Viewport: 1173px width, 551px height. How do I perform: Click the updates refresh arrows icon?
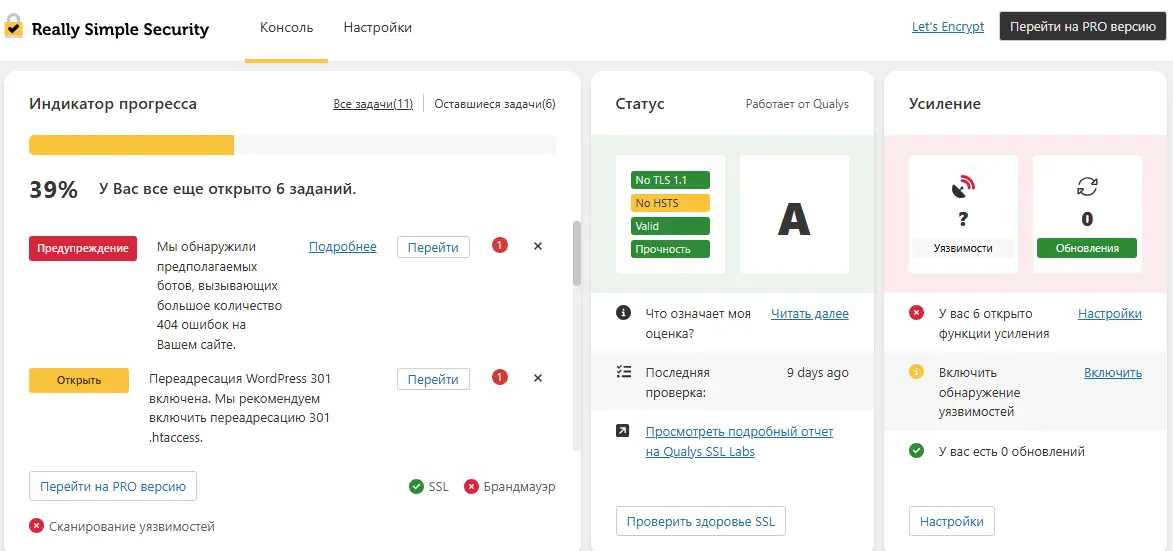[x=1087, y=186]
